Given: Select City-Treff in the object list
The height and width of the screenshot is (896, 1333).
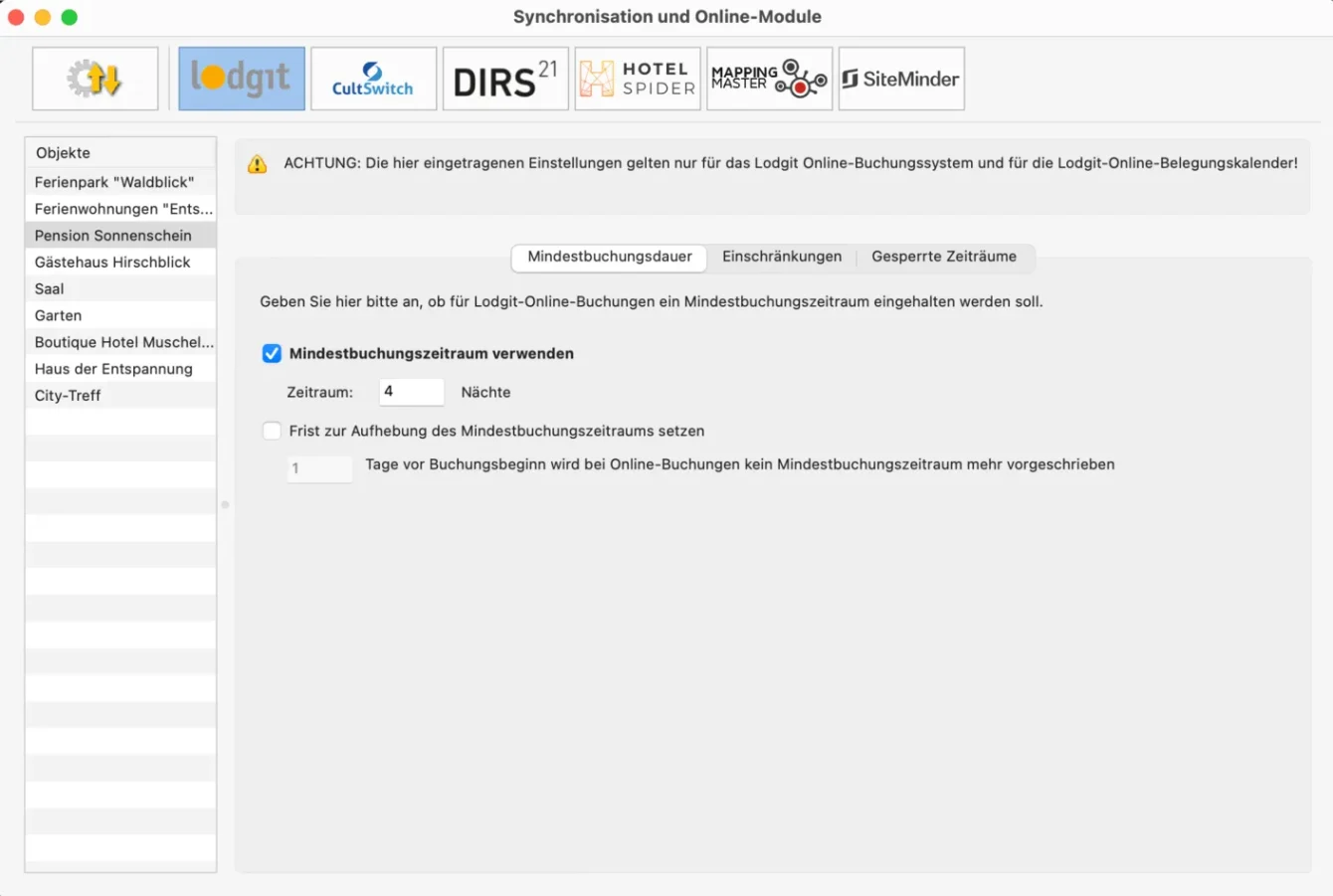Looking at the screenshot, I should tap(120, 396).
